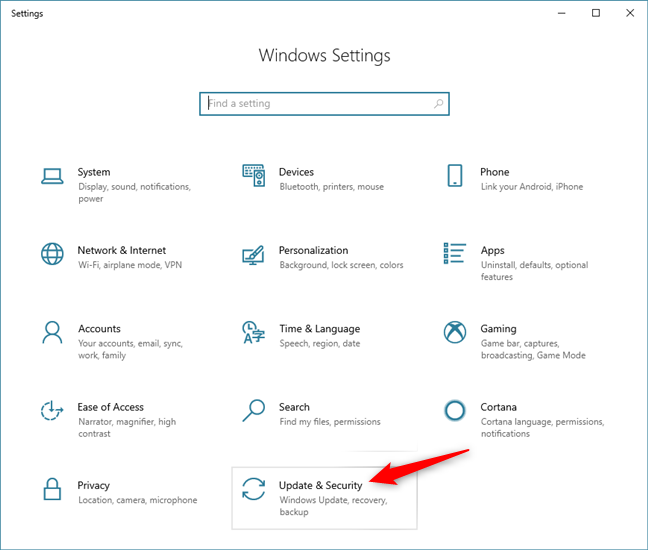Viewport: 648px width, 550px height.
Task: Click the Network & Internet heading text
Action: click(x=122, y=251)
